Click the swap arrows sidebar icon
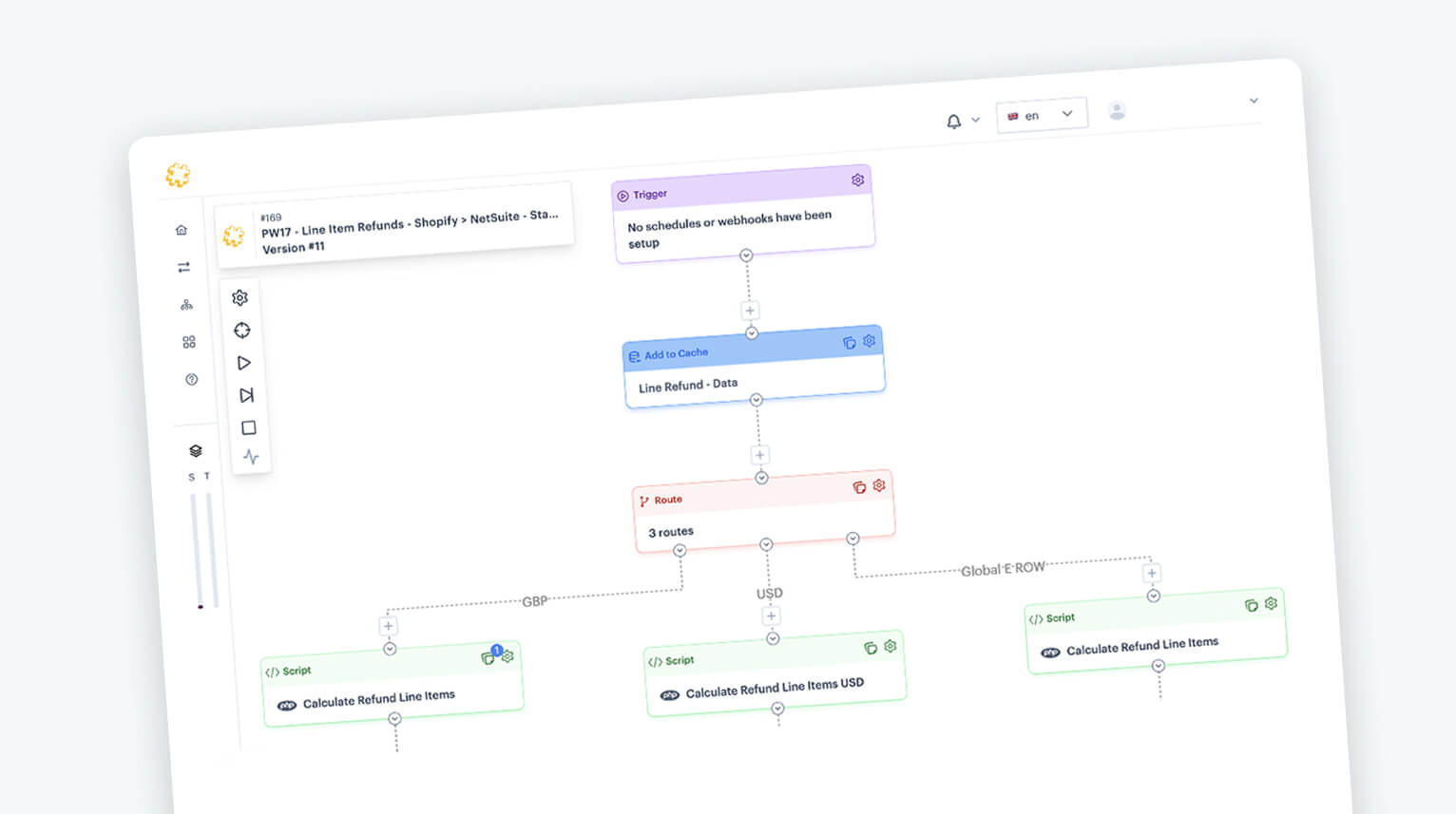 coord(183,267)
